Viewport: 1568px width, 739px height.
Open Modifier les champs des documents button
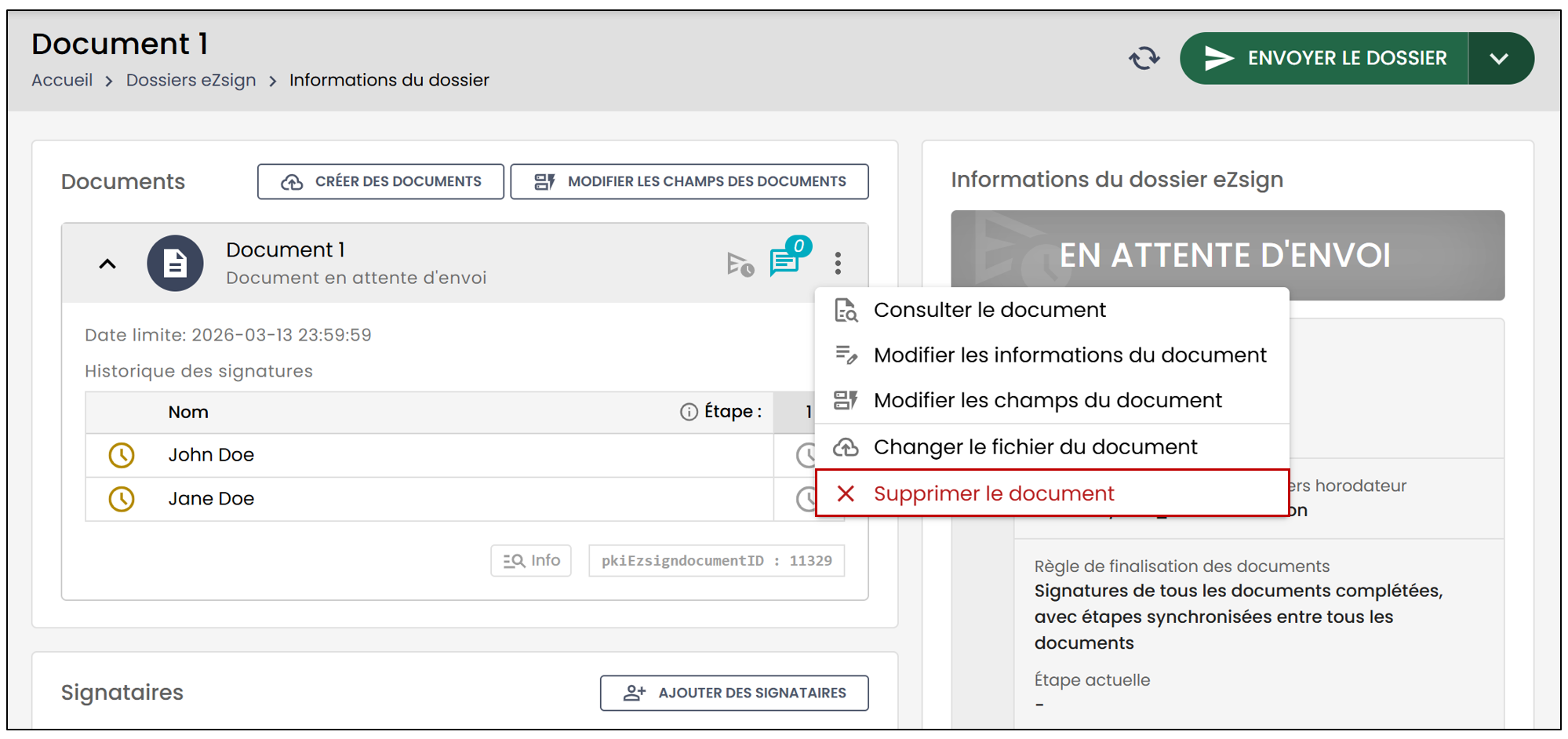point(689,181)
